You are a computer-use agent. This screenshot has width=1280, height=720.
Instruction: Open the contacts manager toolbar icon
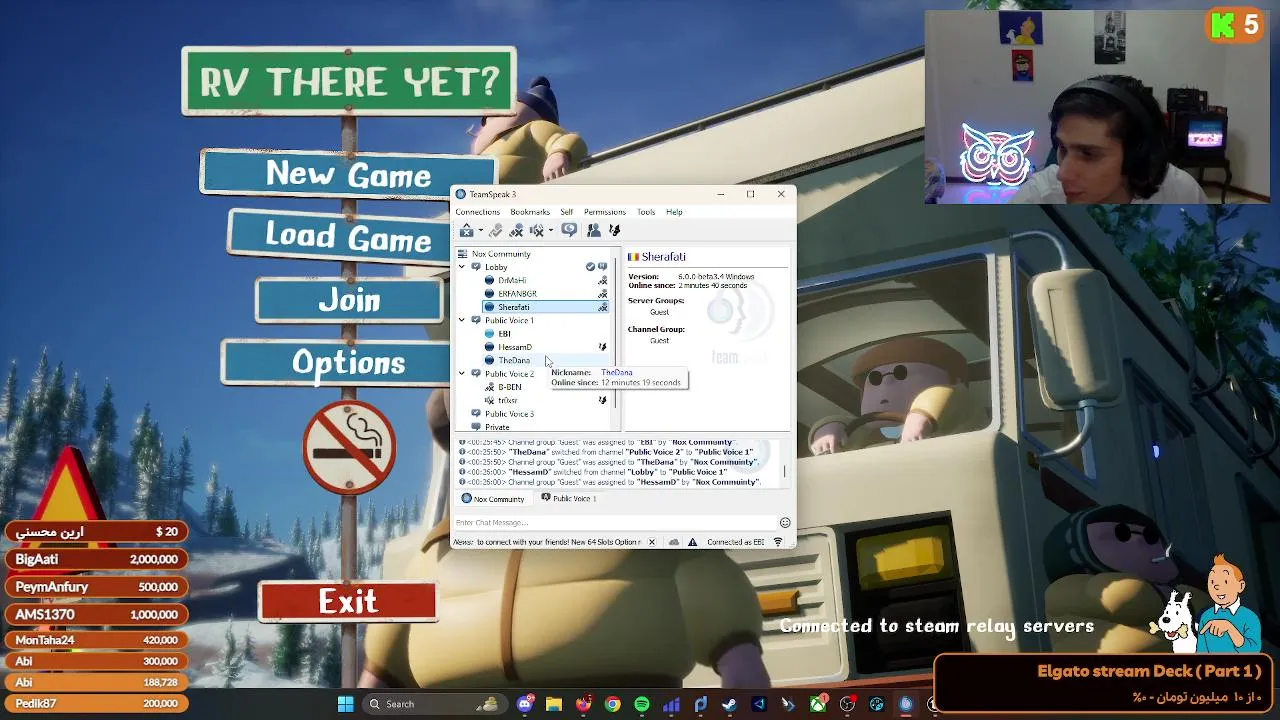(594, 231)
